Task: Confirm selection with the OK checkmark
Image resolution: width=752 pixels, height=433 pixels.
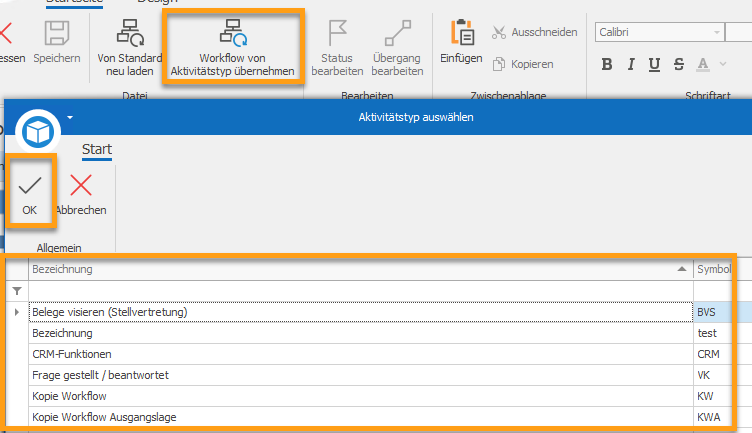Action: click(30, 194)
